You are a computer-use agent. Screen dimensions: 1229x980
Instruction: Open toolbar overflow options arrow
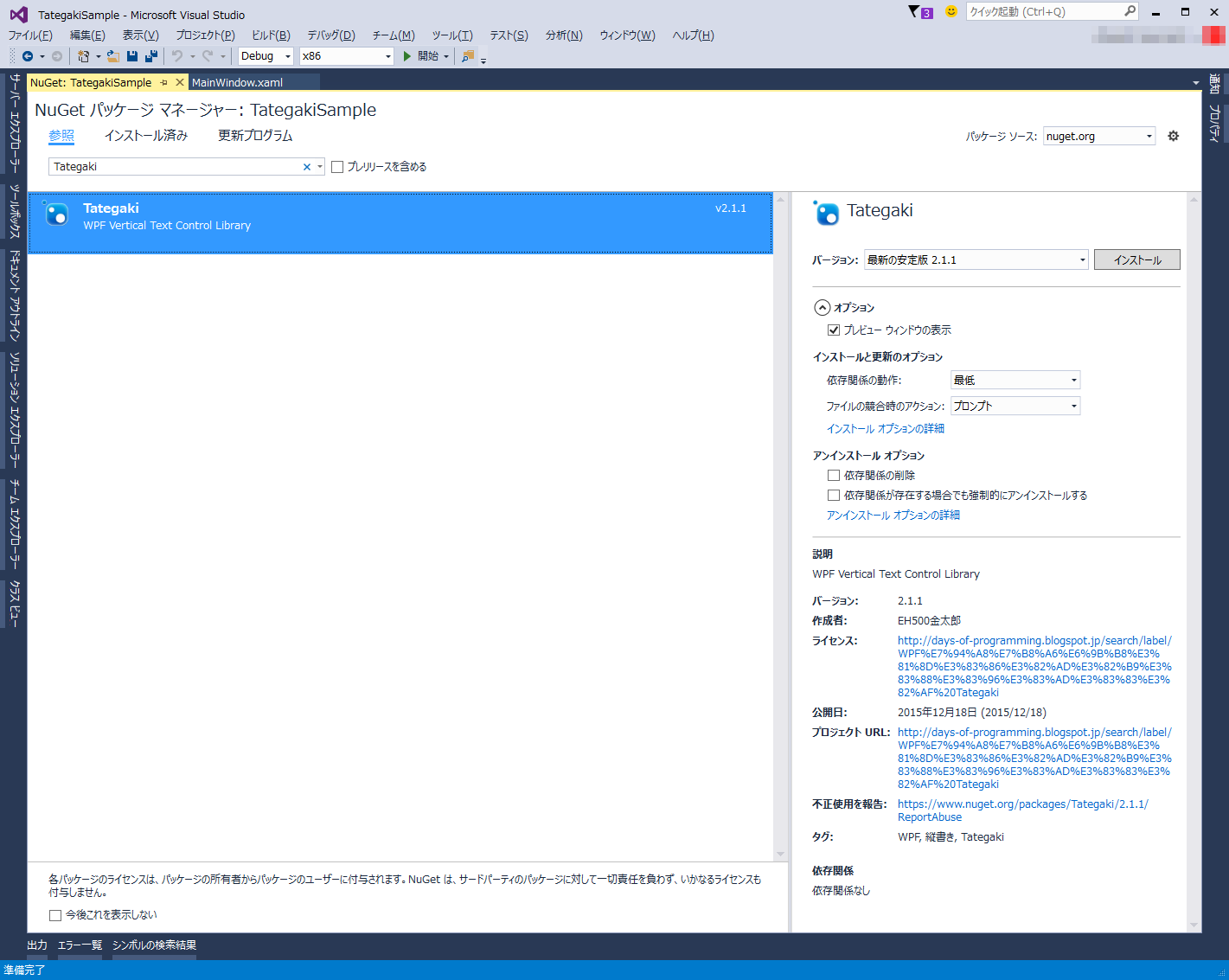point(483,59)
